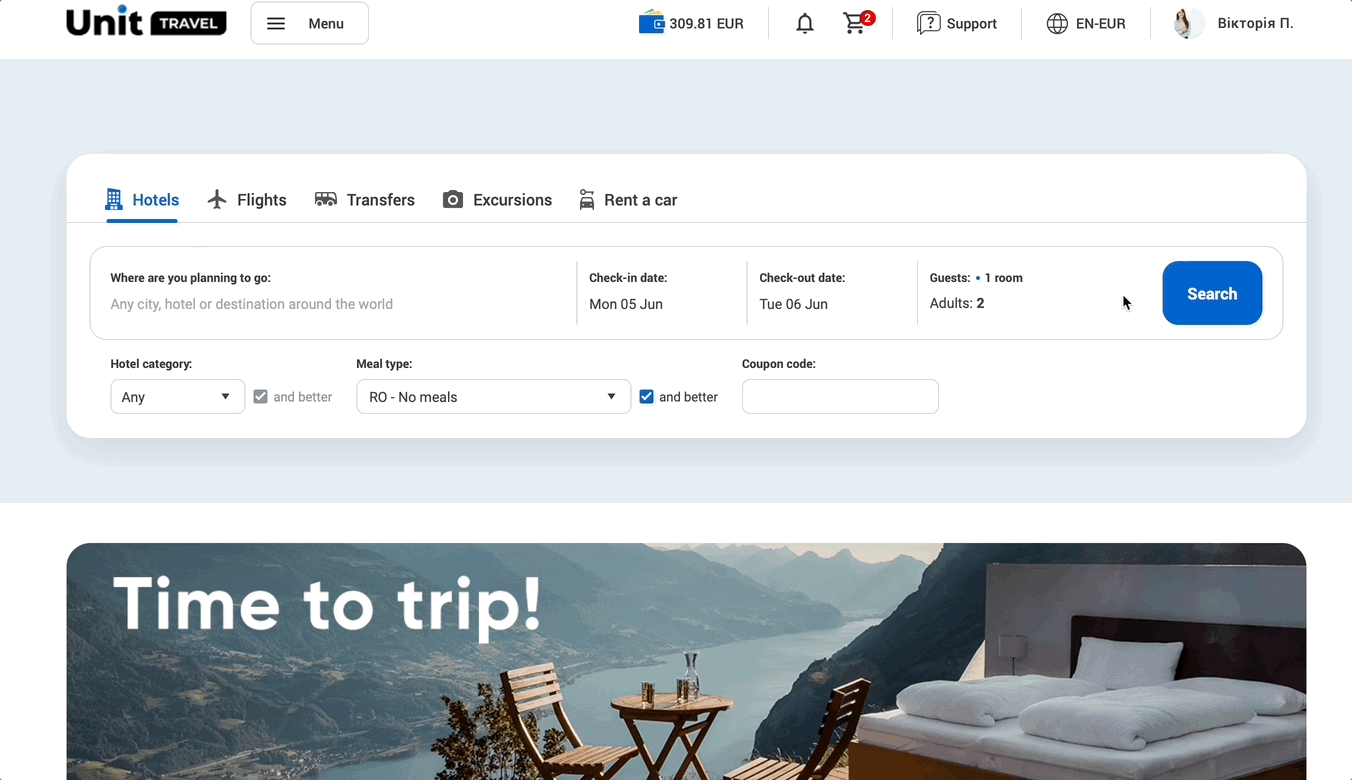Open the shopping cart icon
Image resolution: width=1352 pixels, height=780 pixels.
[855, 23]
